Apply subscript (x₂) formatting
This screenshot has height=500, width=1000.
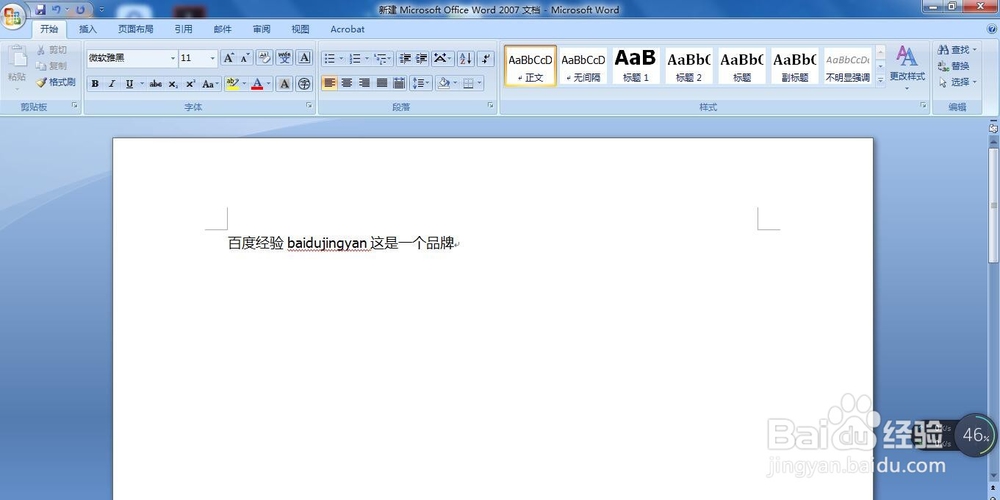click(173, 84)
